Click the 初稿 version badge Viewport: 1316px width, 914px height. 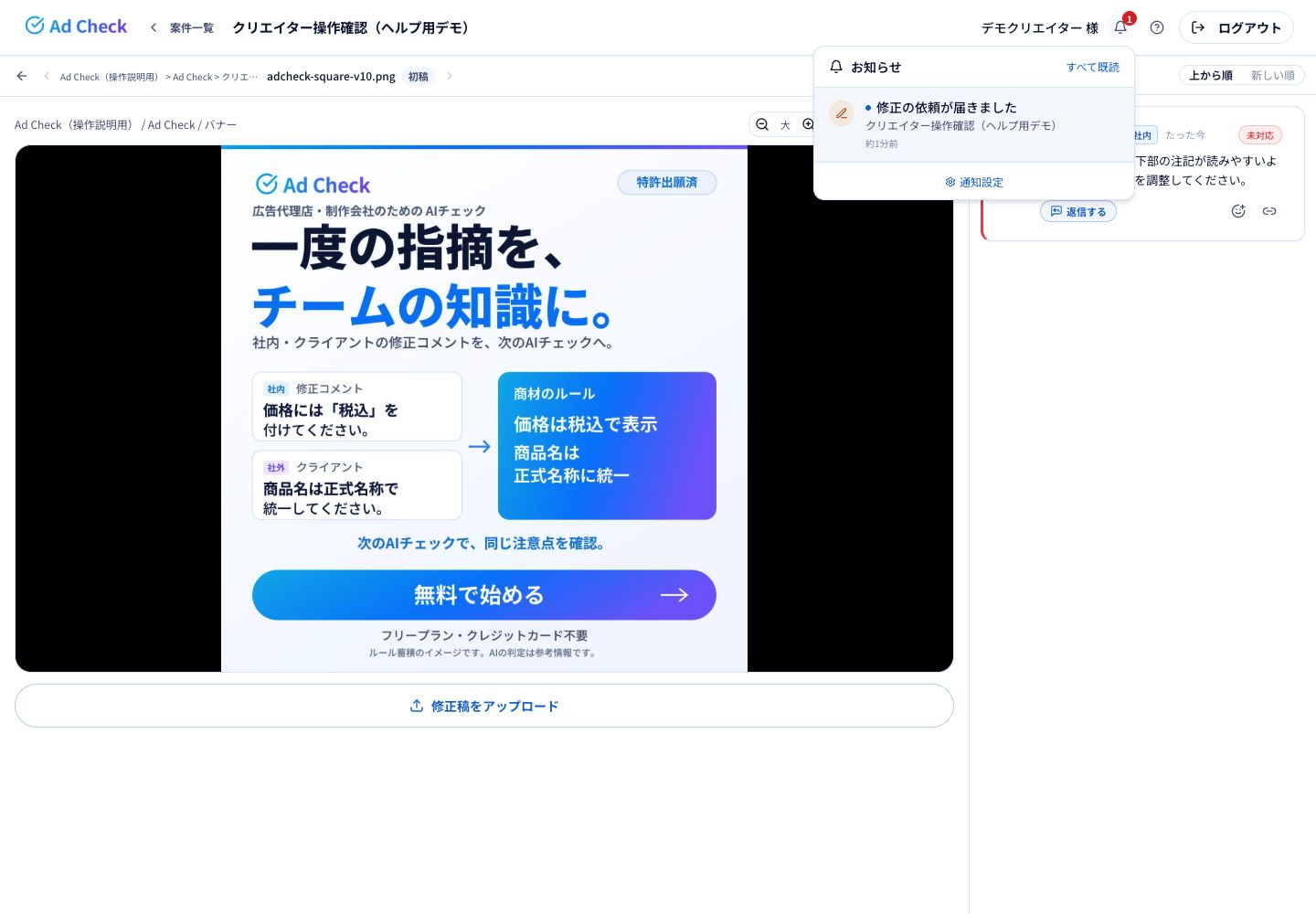point(419,76)
